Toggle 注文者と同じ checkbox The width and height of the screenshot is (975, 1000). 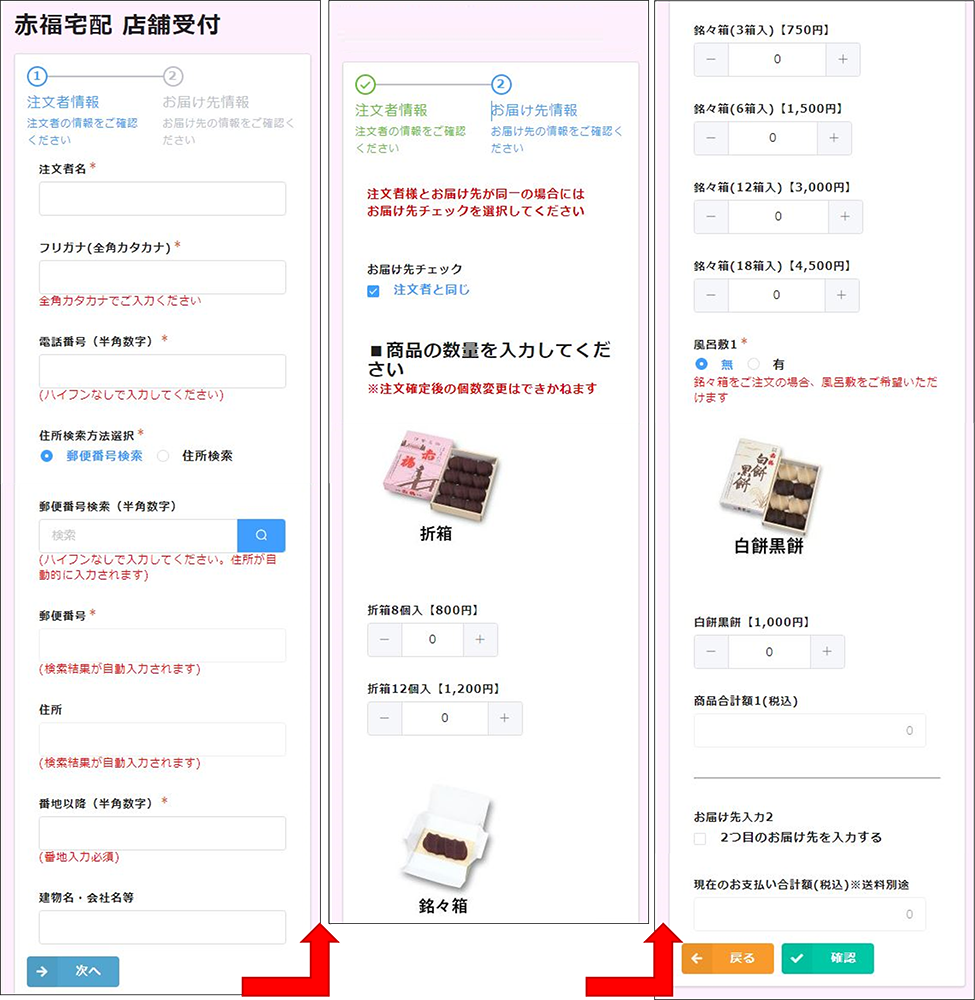[374, 291]
